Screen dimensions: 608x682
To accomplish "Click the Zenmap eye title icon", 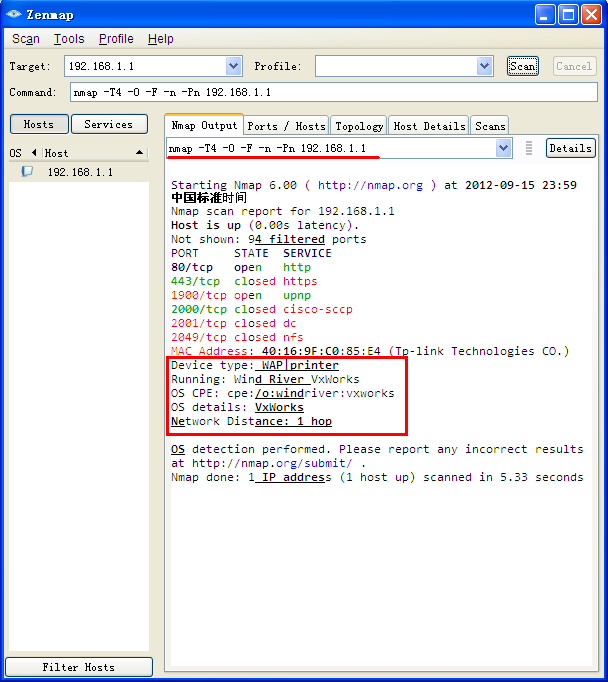I will click(x=13, y=14).
